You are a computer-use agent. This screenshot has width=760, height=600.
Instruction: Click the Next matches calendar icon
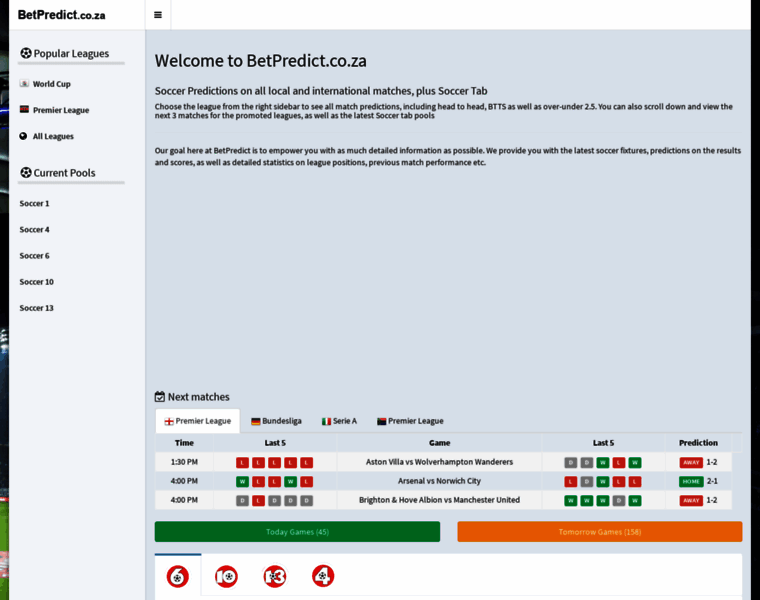tap(160, 396)
